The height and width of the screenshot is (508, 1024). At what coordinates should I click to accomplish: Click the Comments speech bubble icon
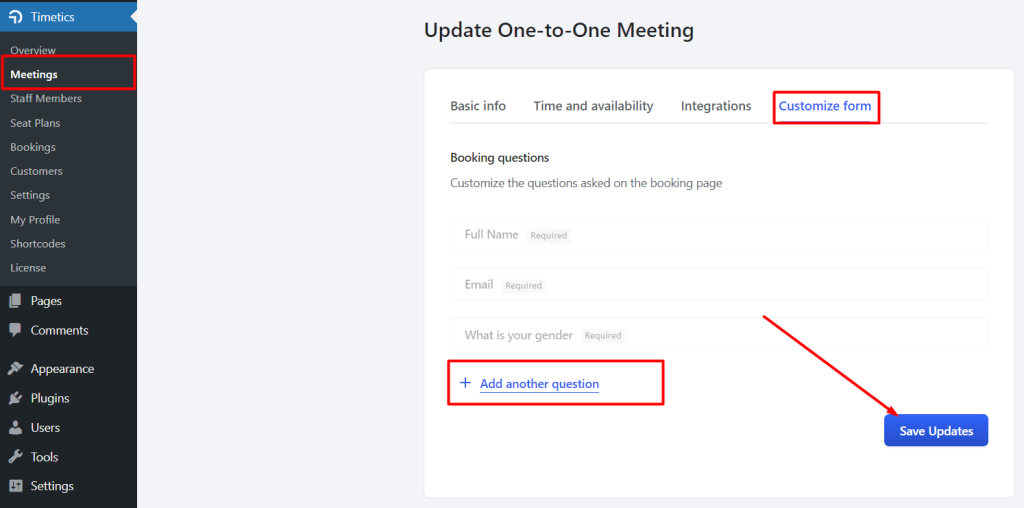click(x=16, y=330)
